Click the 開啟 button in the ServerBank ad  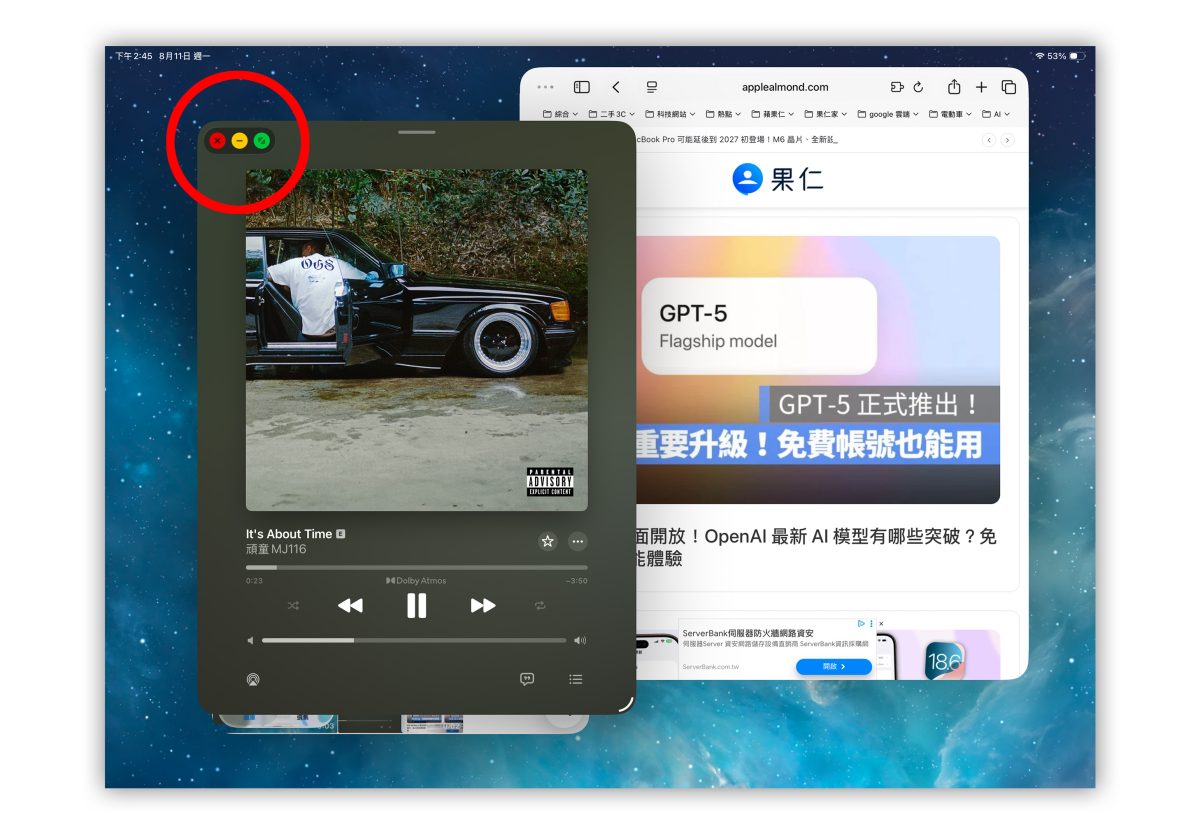point(835,666)
